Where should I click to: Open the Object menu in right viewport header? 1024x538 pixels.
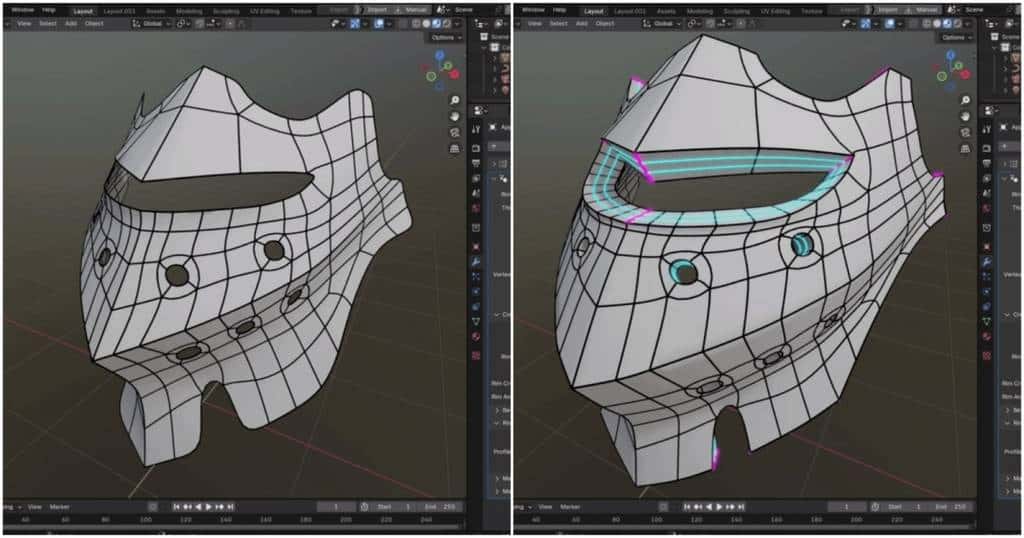pos(605,24)
